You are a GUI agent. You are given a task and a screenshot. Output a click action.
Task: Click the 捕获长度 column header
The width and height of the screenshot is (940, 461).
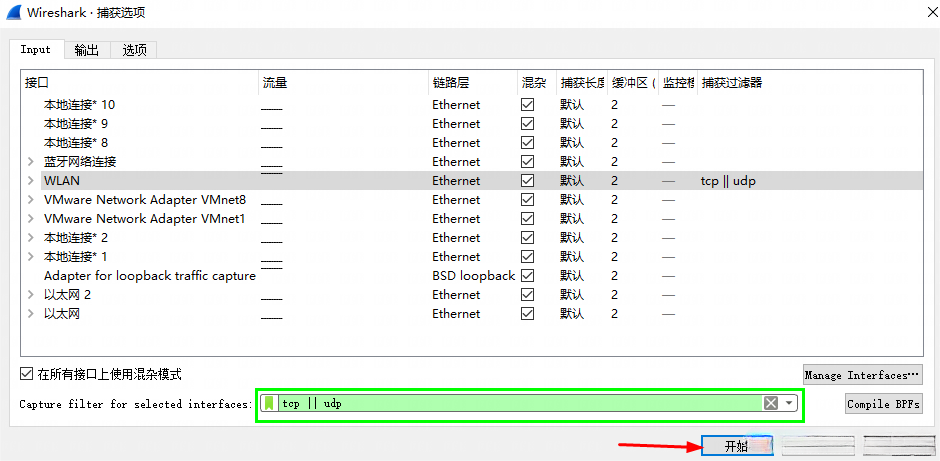point(582,83)
